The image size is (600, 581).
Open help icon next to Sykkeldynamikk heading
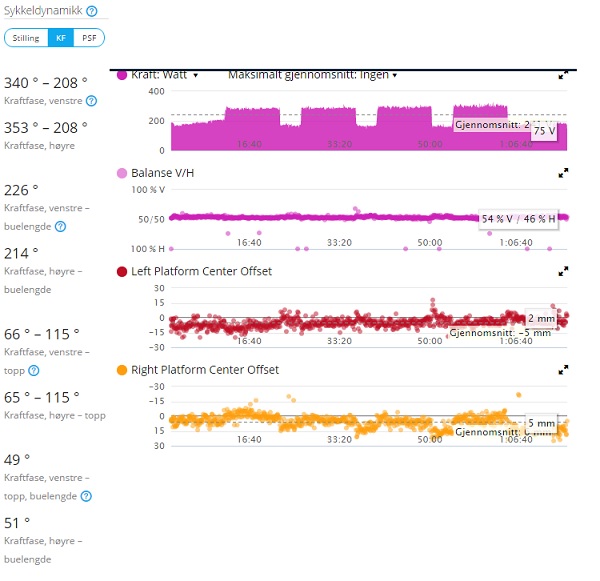[x=92, y=11]
